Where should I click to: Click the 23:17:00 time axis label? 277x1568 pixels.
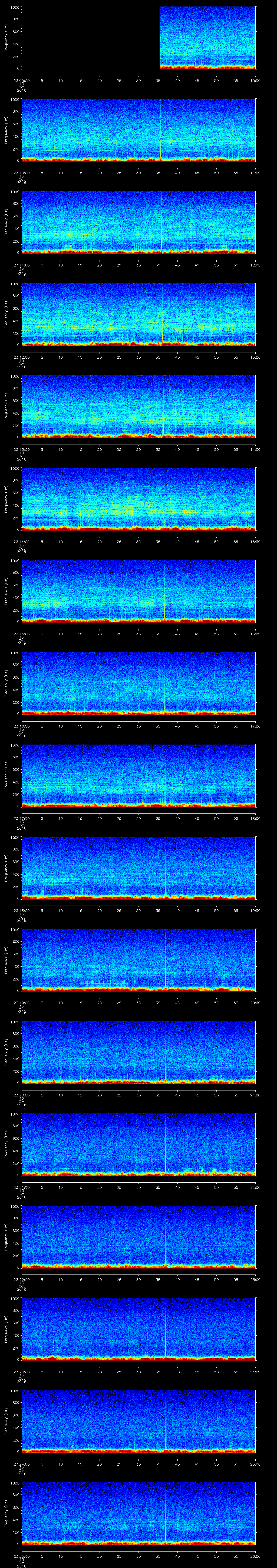[21, 818]
